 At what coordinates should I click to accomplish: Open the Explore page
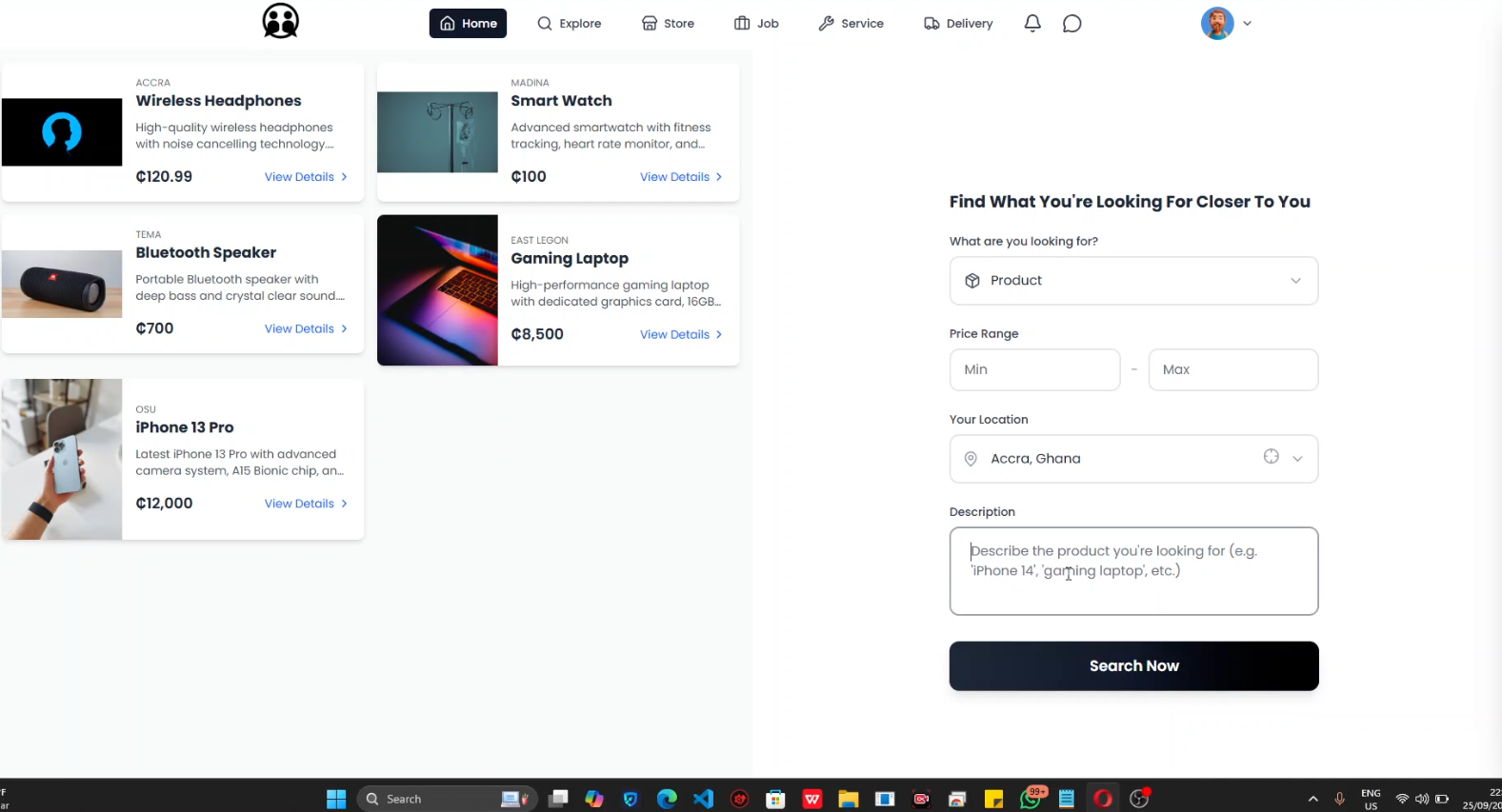(570, 23)
